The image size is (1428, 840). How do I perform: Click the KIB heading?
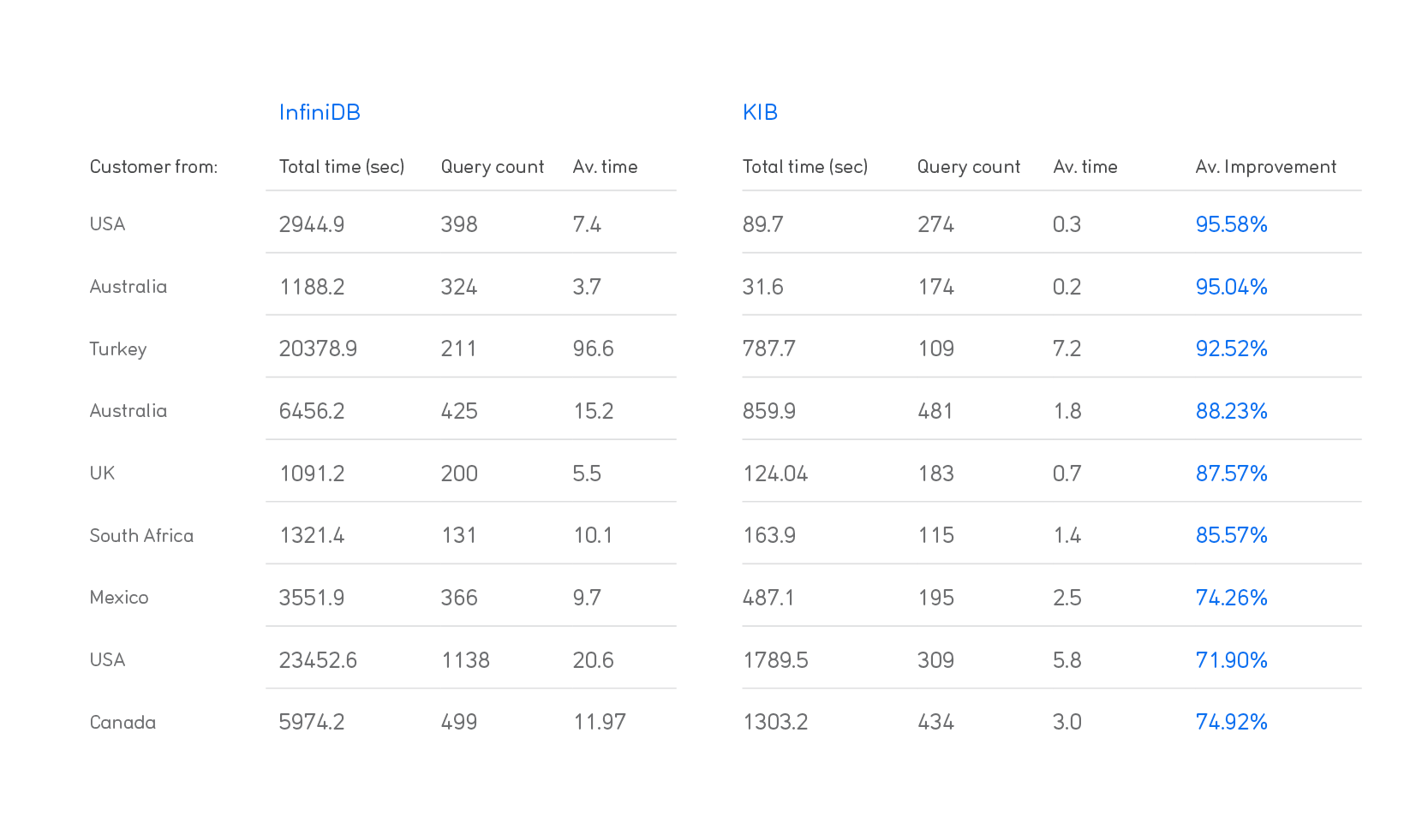[x=760, y=112]
